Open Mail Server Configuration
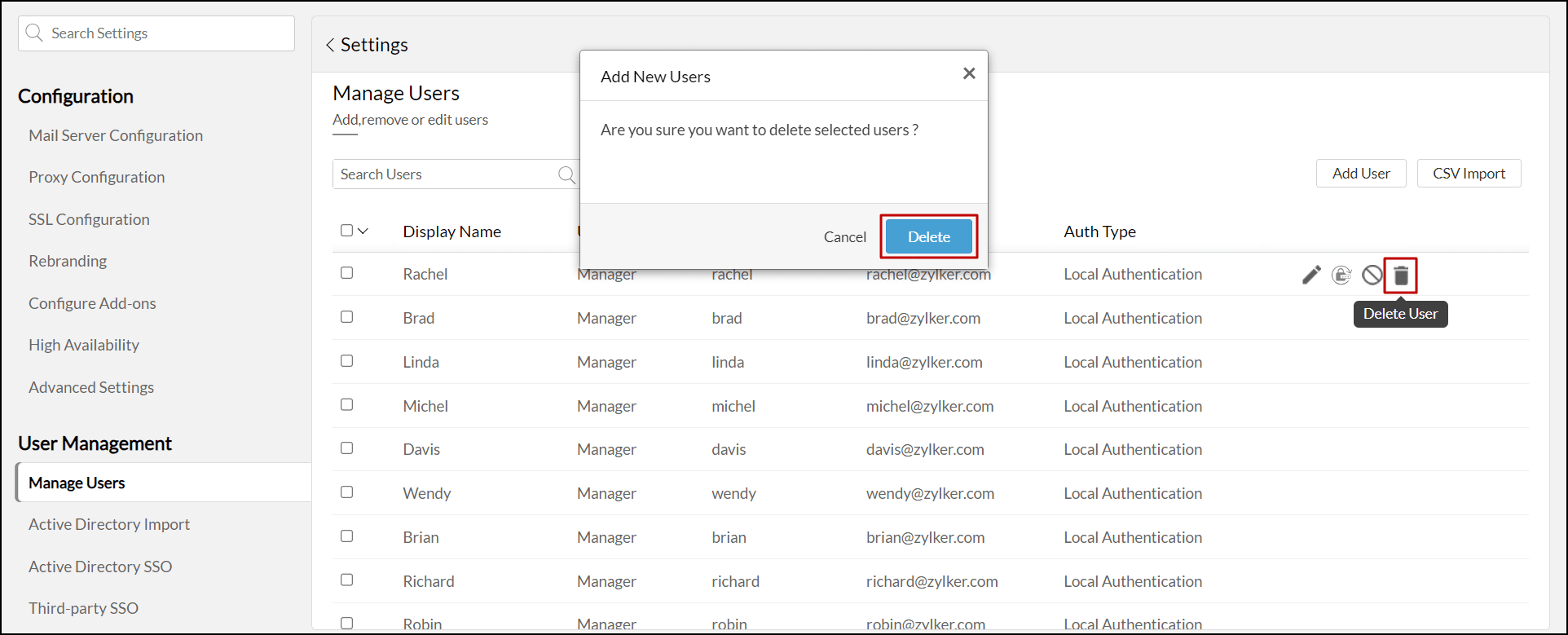This screenshot has width=1568, height=635. click(116, 135)
